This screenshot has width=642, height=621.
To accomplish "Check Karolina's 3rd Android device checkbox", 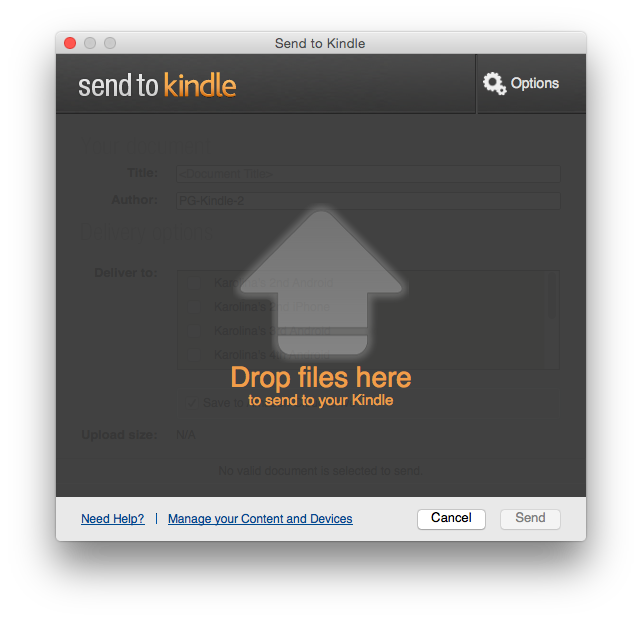I will [194, 330].
